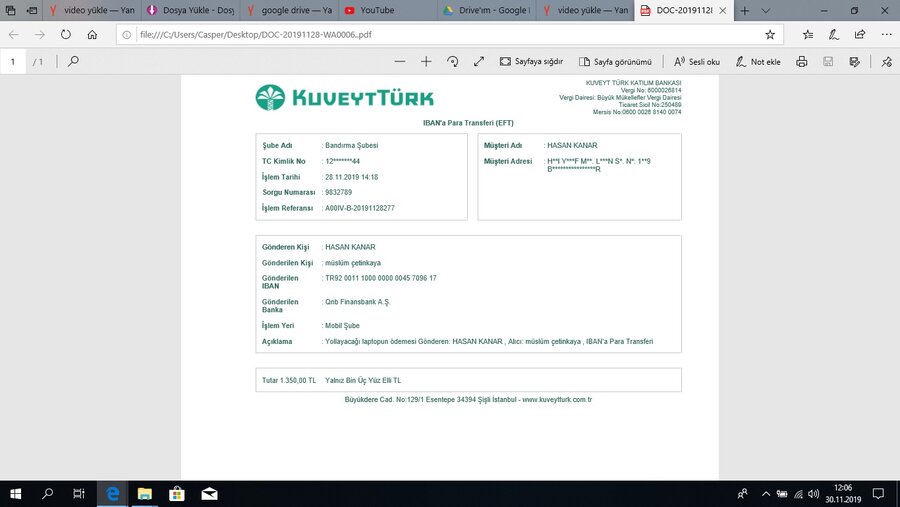Open the favorites hub icon

[808, 34]
